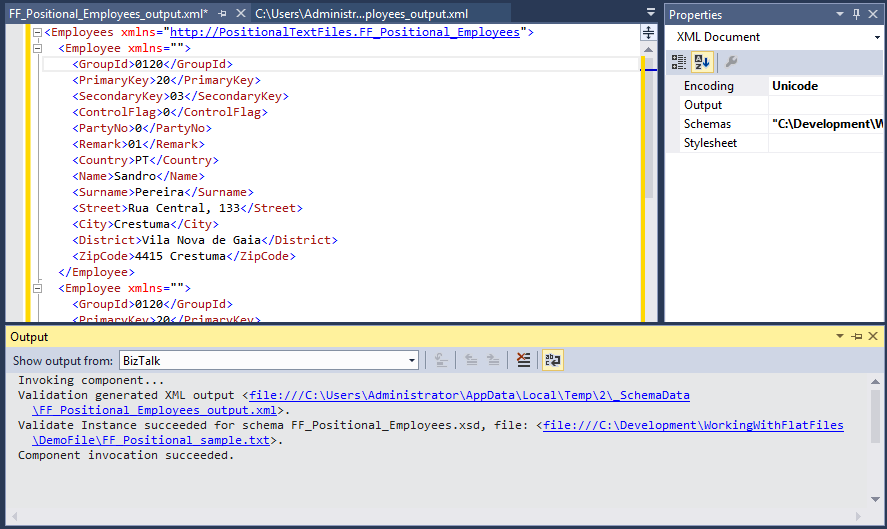This screenshot has height=529, width=887.
Task: Click the ZipCode 4415 Crestuma line
Action: point(184,256)
